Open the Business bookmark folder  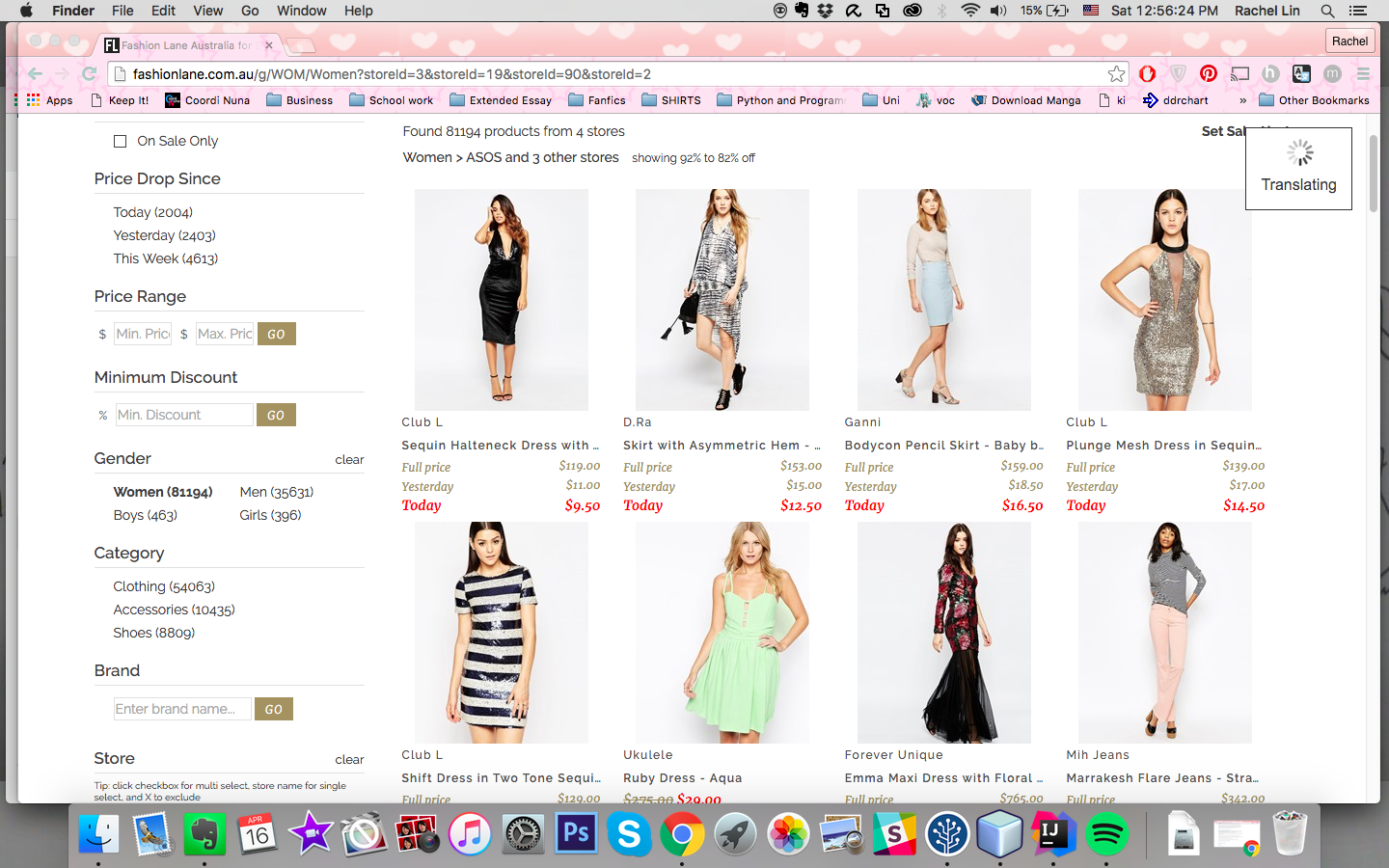coord(300,100)
